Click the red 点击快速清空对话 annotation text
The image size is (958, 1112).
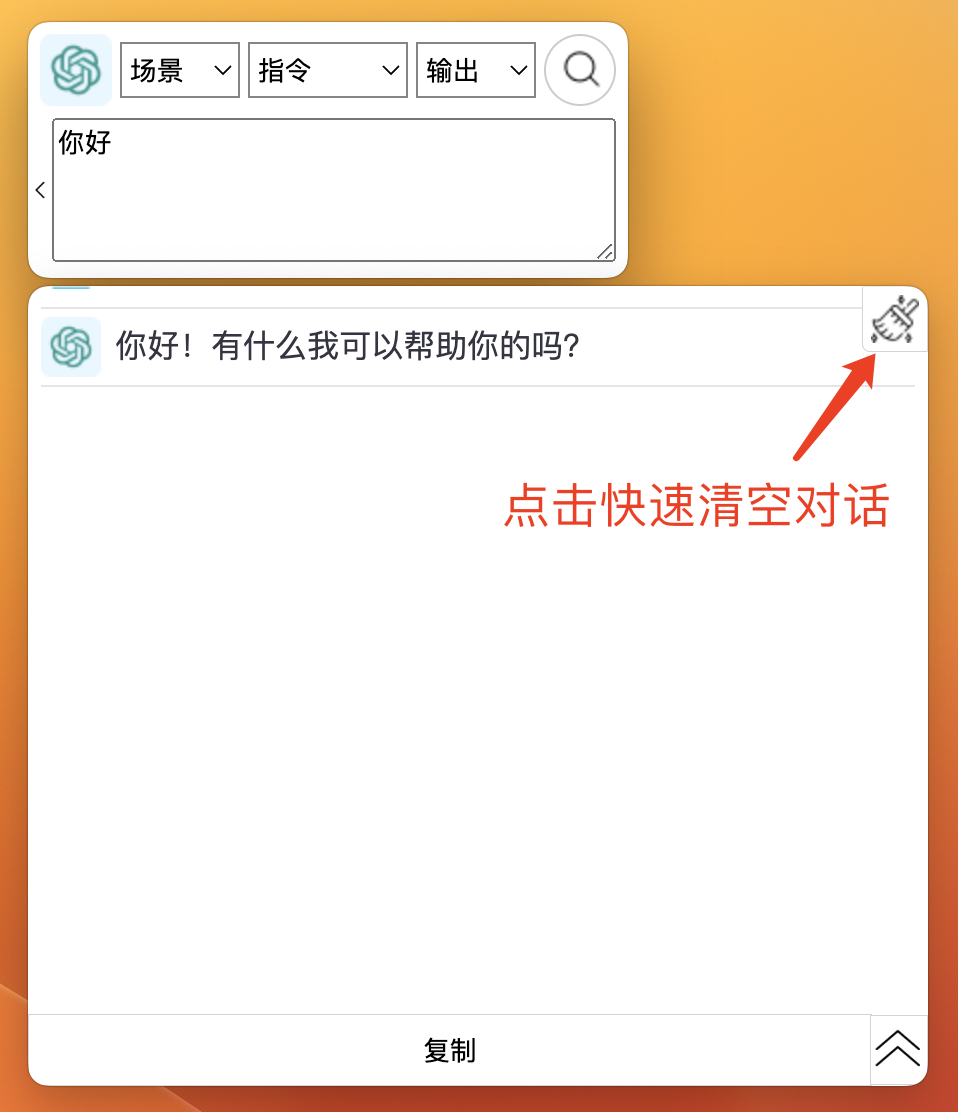click(697, 506)
